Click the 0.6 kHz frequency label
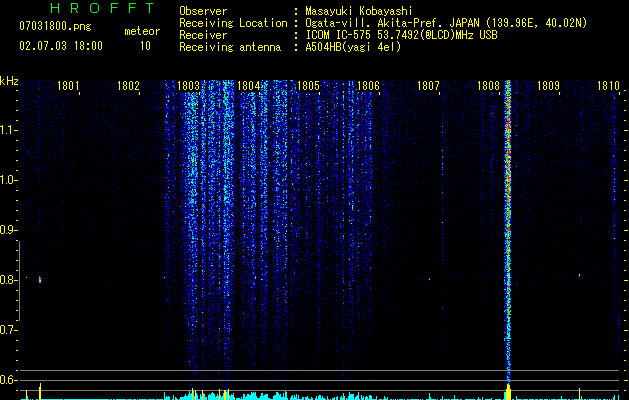Image resolution: width=629 pixels, height=400 pixels. point(8,380)
